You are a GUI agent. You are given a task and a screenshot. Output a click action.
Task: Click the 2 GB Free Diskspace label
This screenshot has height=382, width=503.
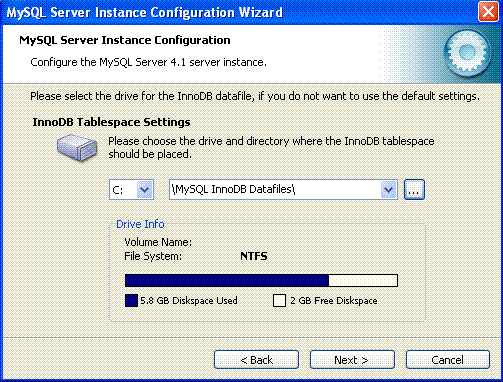click(334, 301)
